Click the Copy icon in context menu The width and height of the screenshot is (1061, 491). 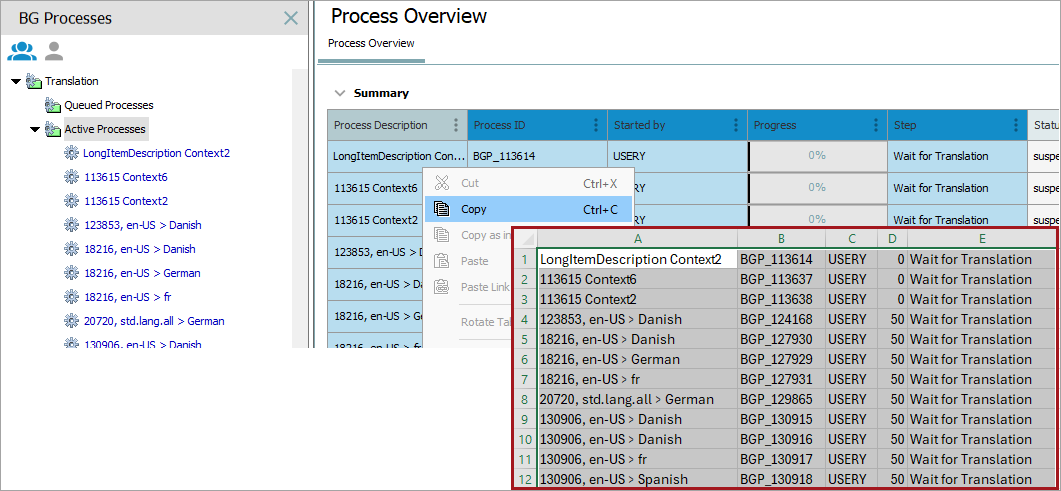coord(441,209)
